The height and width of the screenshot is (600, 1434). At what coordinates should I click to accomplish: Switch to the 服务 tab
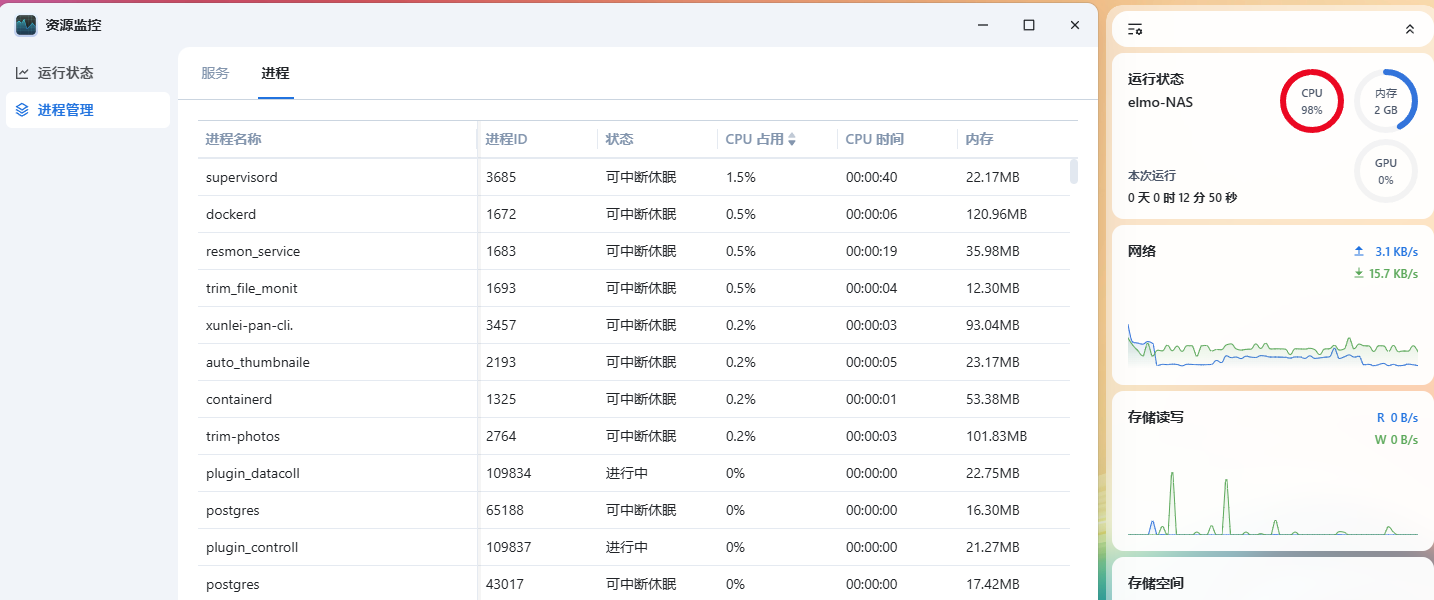point(215,73)
